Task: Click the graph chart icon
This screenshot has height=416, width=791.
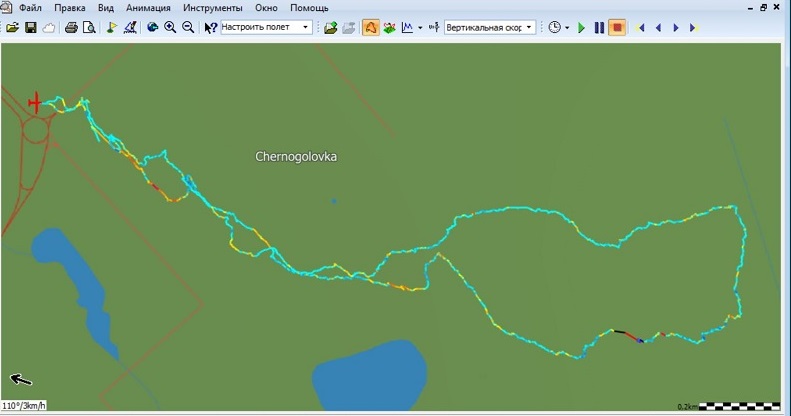Action: tap(407, 28)
